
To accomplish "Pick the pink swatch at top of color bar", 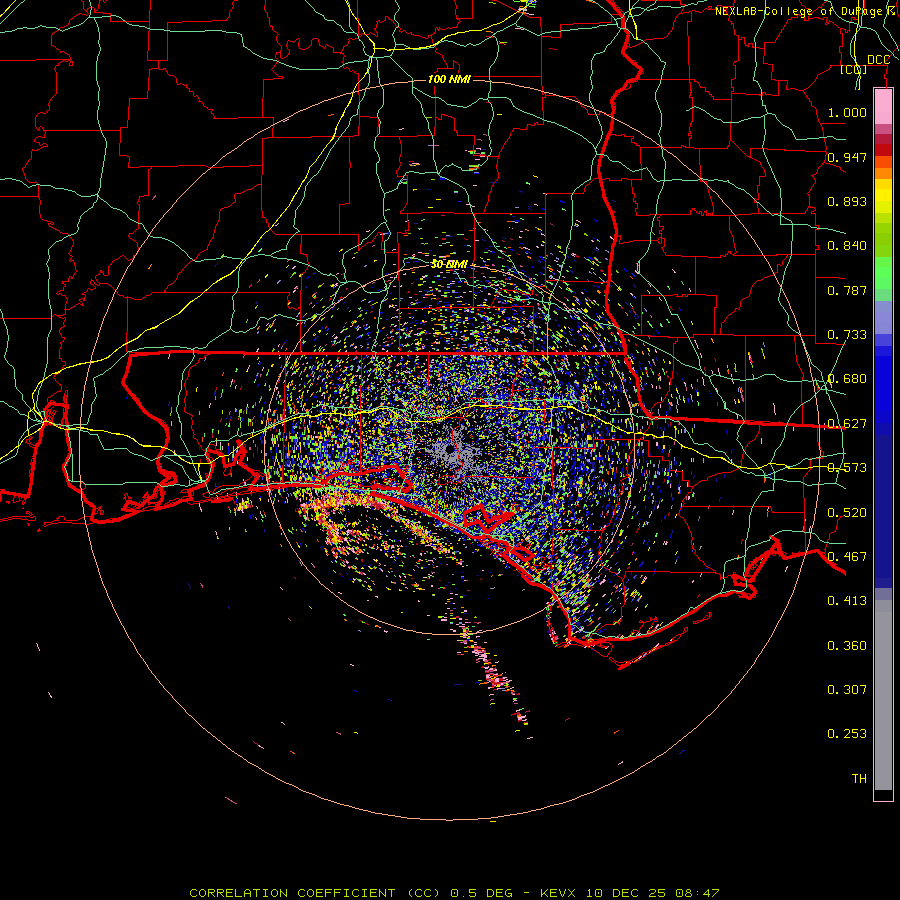I will tap(883, 106).
